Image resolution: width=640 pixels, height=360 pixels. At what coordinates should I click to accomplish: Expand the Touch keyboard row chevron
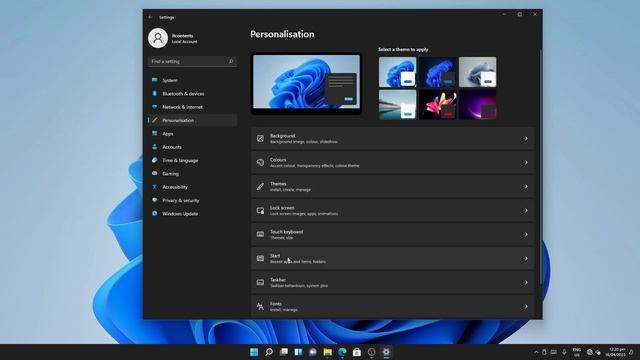(526, 234)
